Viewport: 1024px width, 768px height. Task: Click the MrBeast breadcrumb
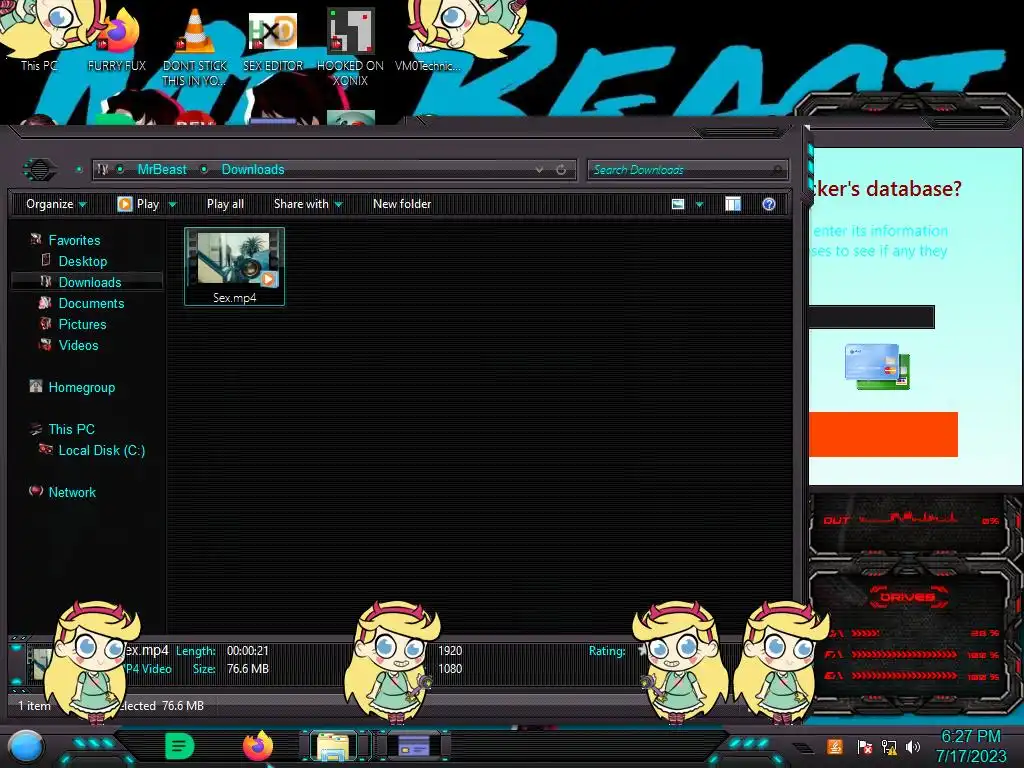[x=162, y=170]
